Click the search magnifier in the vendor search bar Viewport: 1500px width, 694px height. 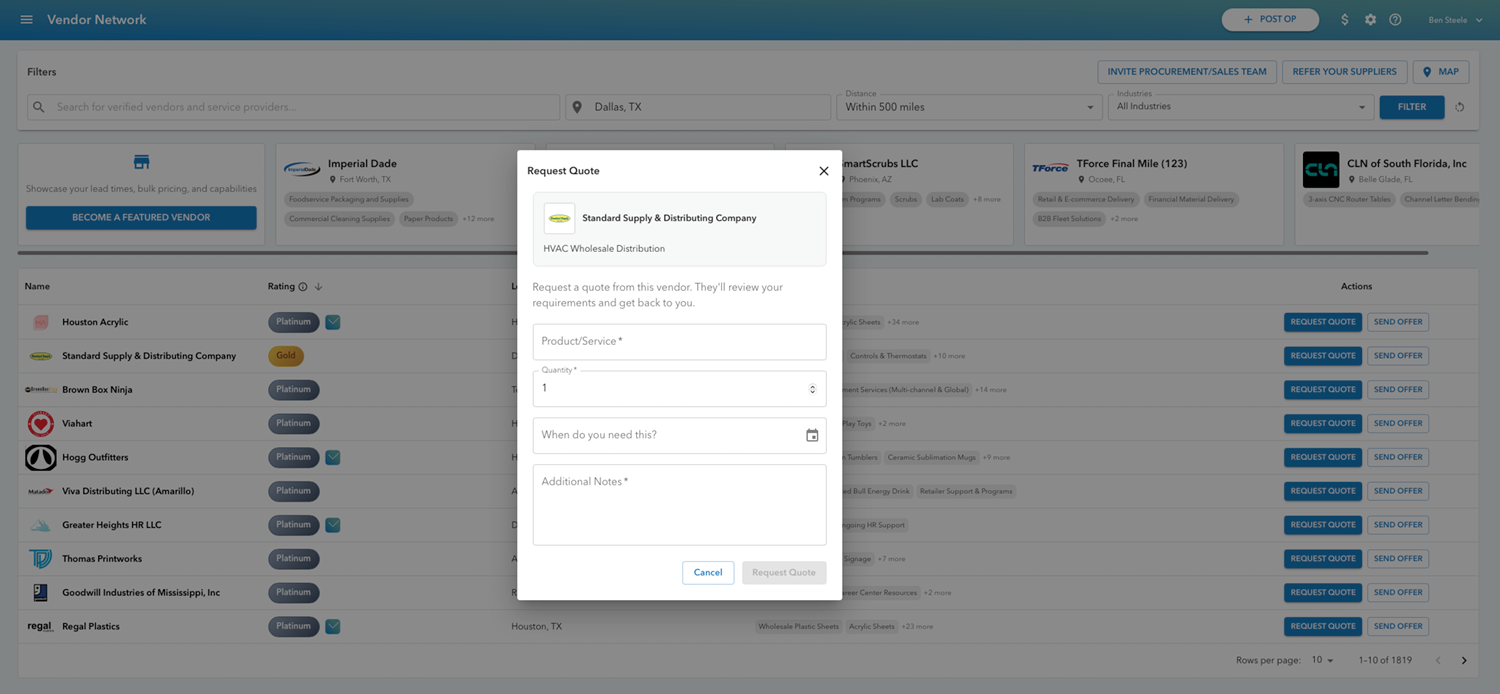coord(38,106)
